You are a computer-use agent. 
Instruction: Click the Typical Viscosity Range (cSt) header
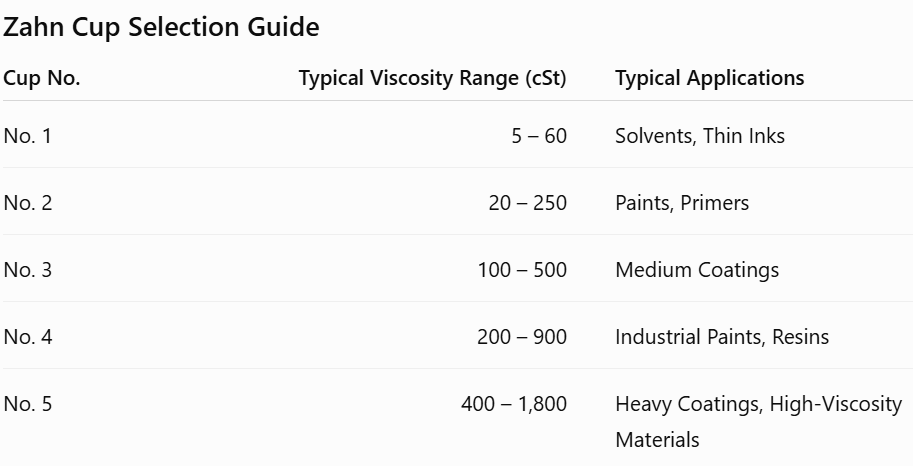coord(433,78)
